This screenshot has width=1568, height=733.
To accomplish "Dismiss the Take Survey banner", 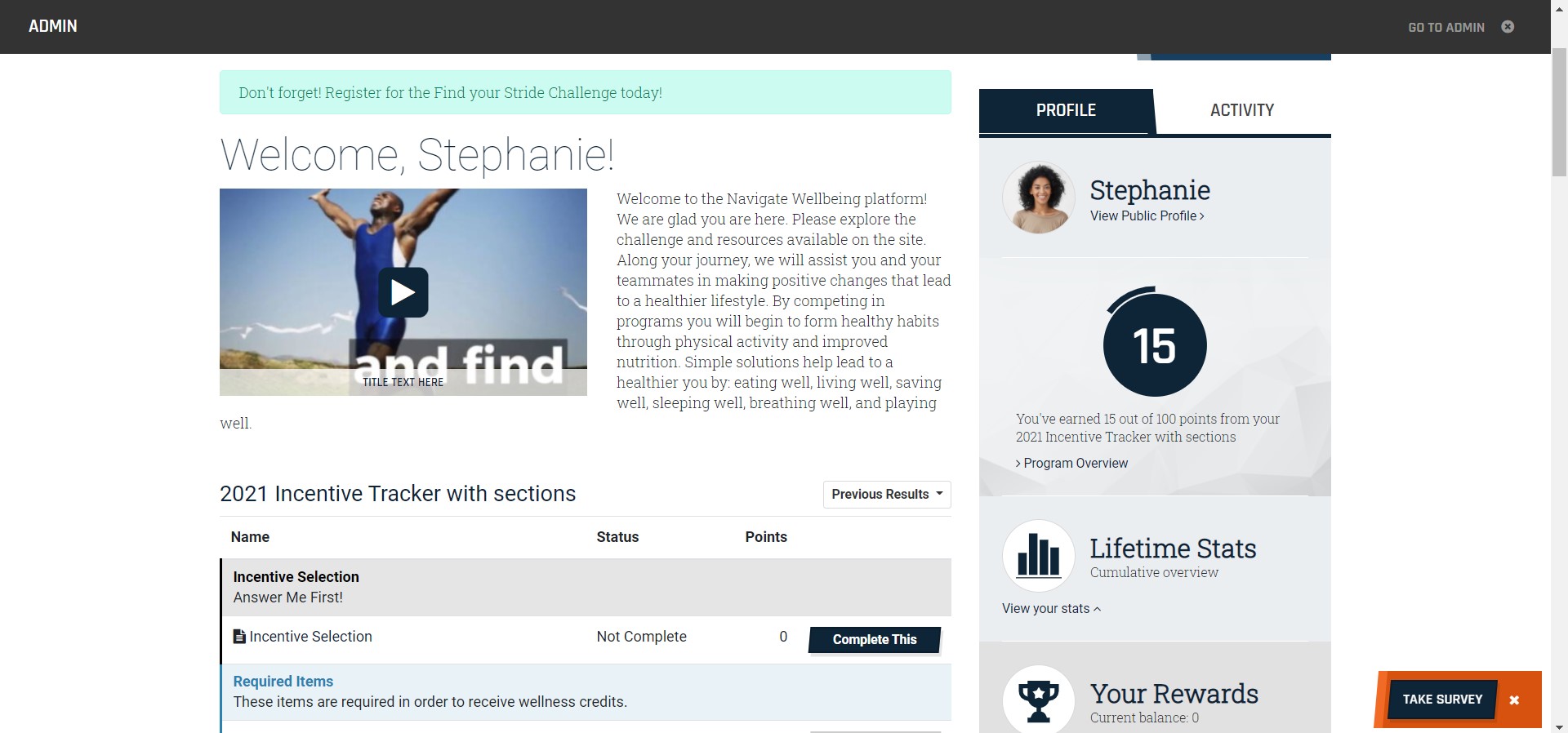I will point(1514,700).
